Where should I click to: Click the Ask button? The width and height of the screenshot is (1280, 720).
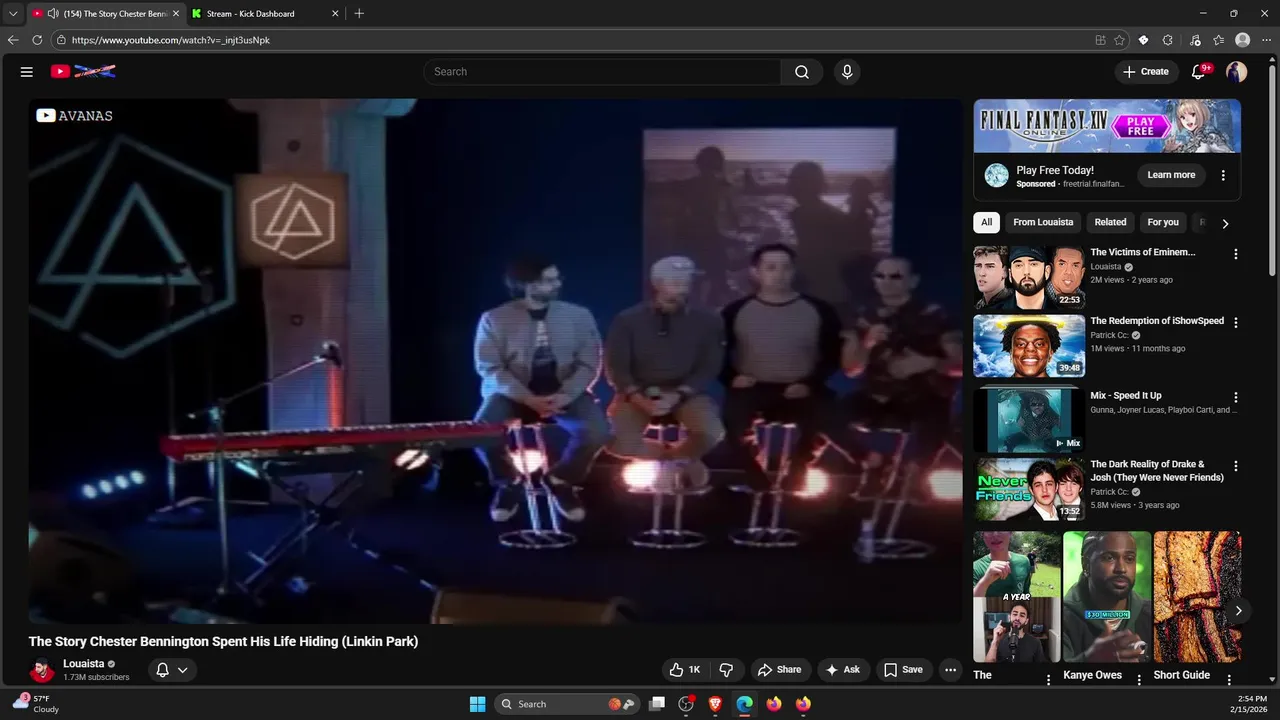click(842, 670)
